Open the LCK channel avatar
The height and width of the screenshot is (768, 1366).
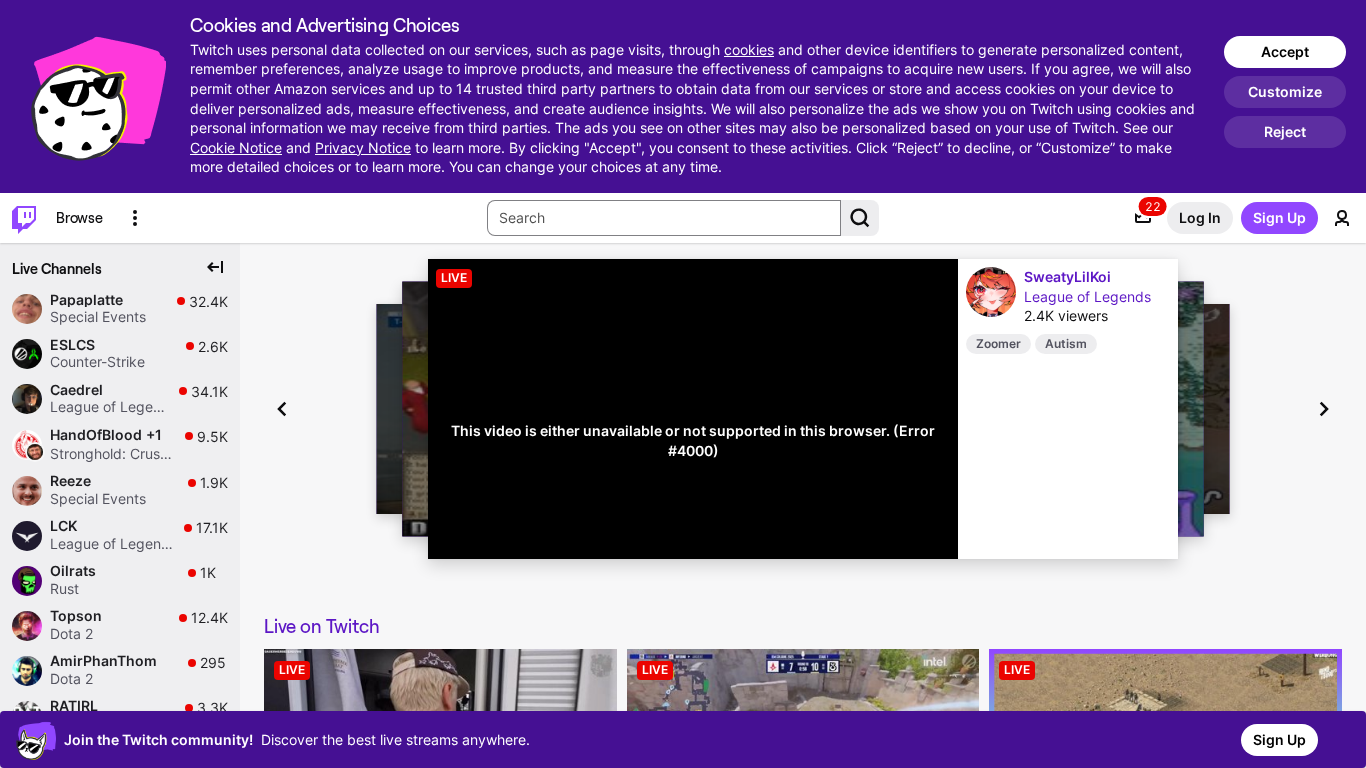point(26,536)
